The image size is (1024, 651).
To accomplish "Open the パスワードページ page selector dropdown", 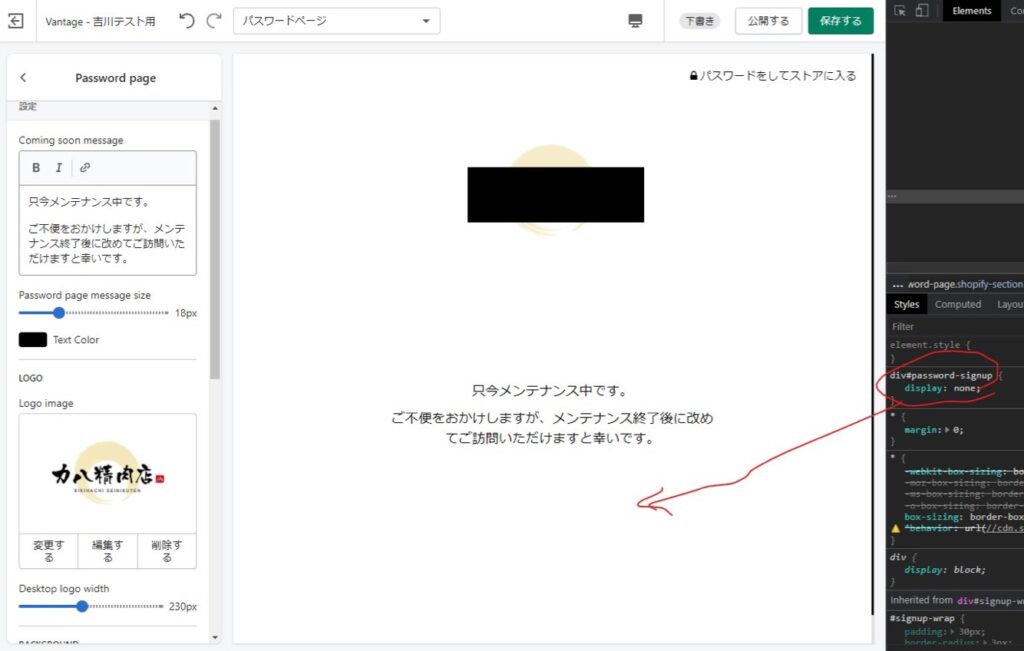I will 336,21.
